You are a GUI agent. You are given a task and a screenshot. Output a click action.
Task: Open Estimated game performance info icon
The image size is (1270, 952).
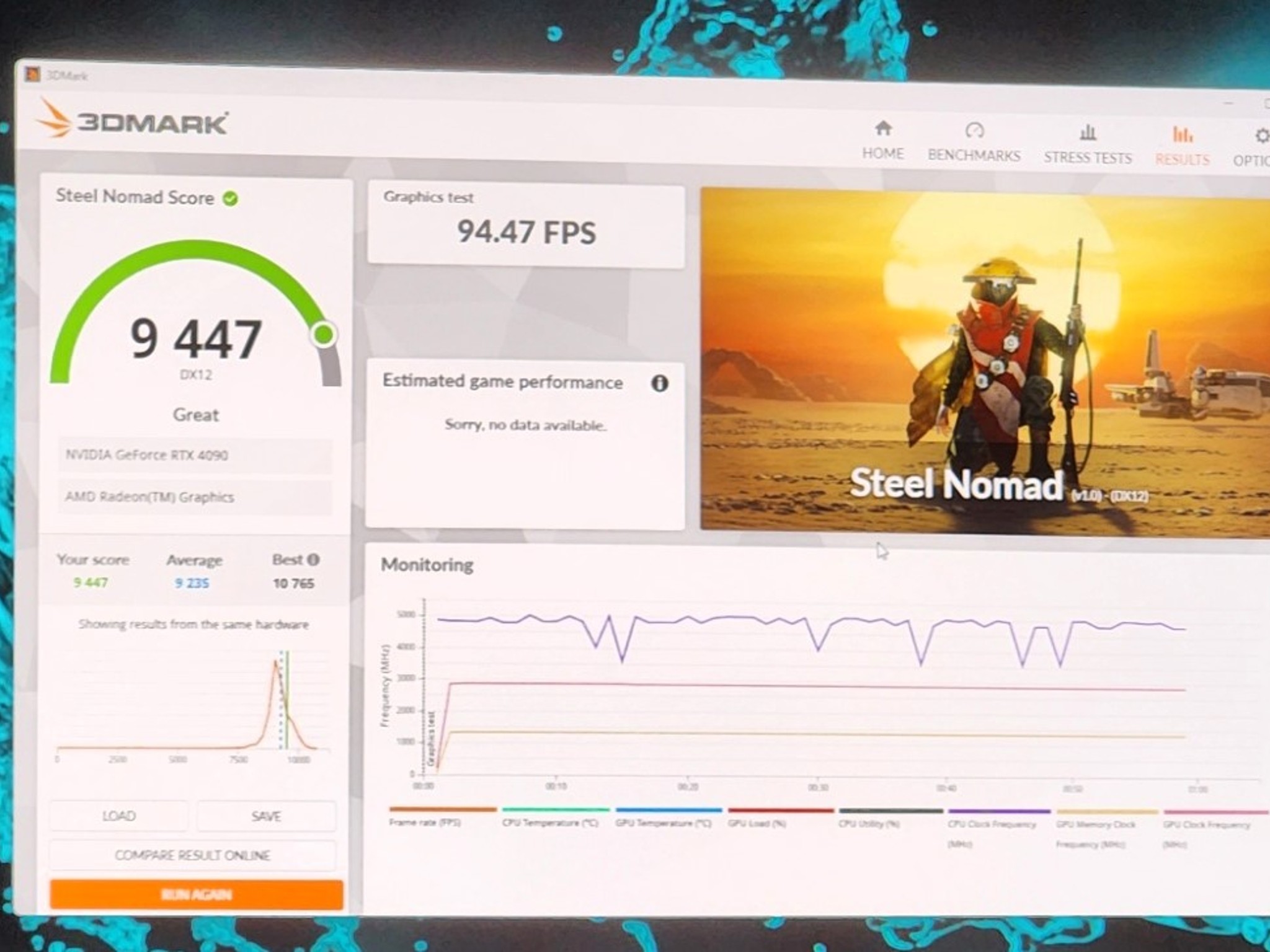coord(659,383)
